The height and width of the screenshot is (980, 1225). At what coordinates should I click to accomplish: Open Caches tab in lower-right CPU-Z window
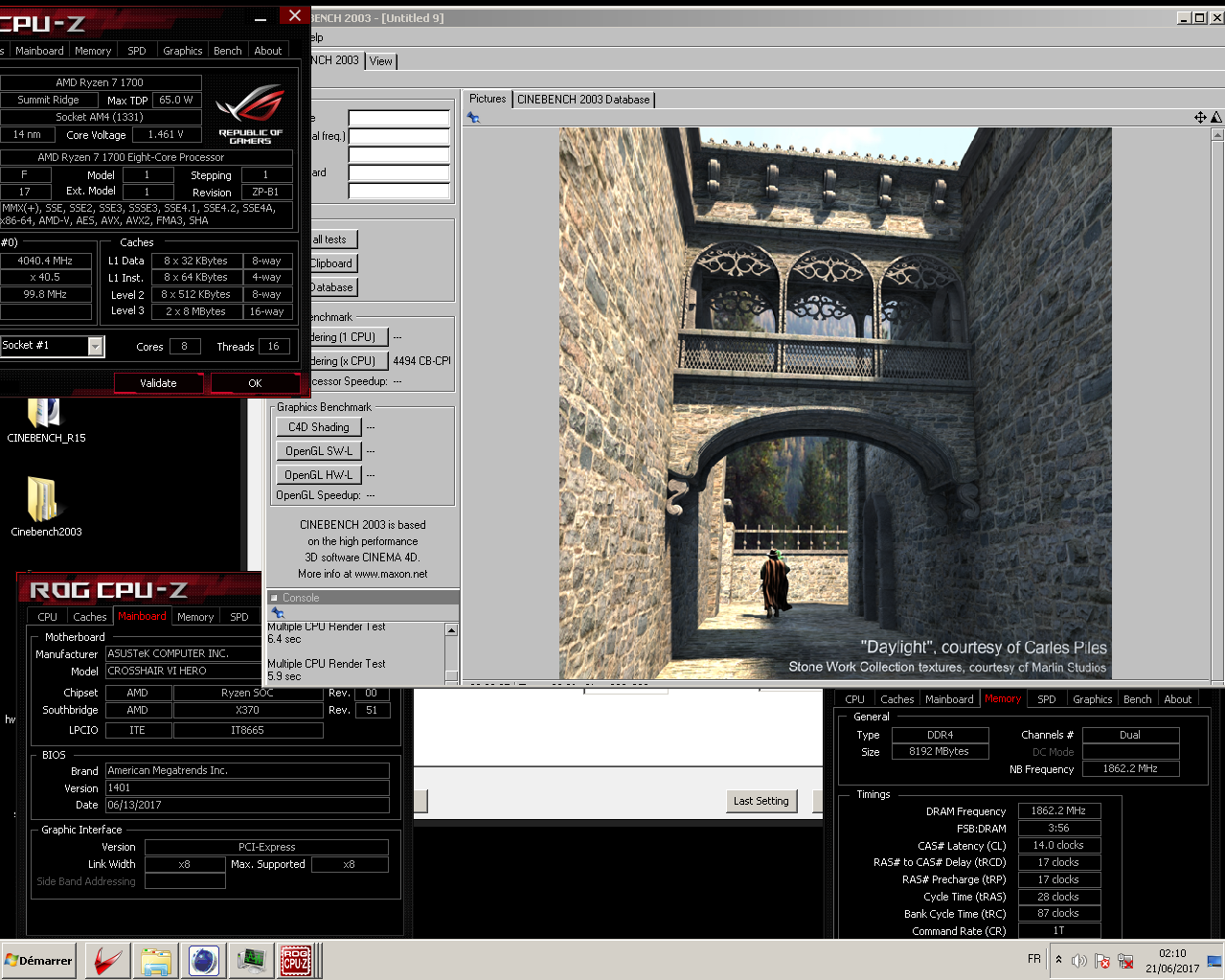click(897, 699)
